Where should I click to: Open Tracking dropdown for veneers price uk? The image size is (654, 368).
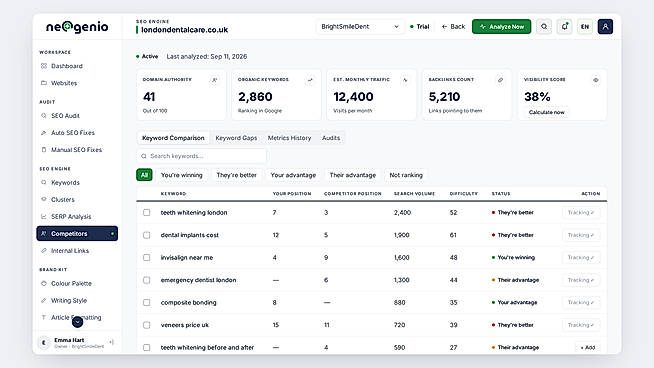tap(581, 325)
